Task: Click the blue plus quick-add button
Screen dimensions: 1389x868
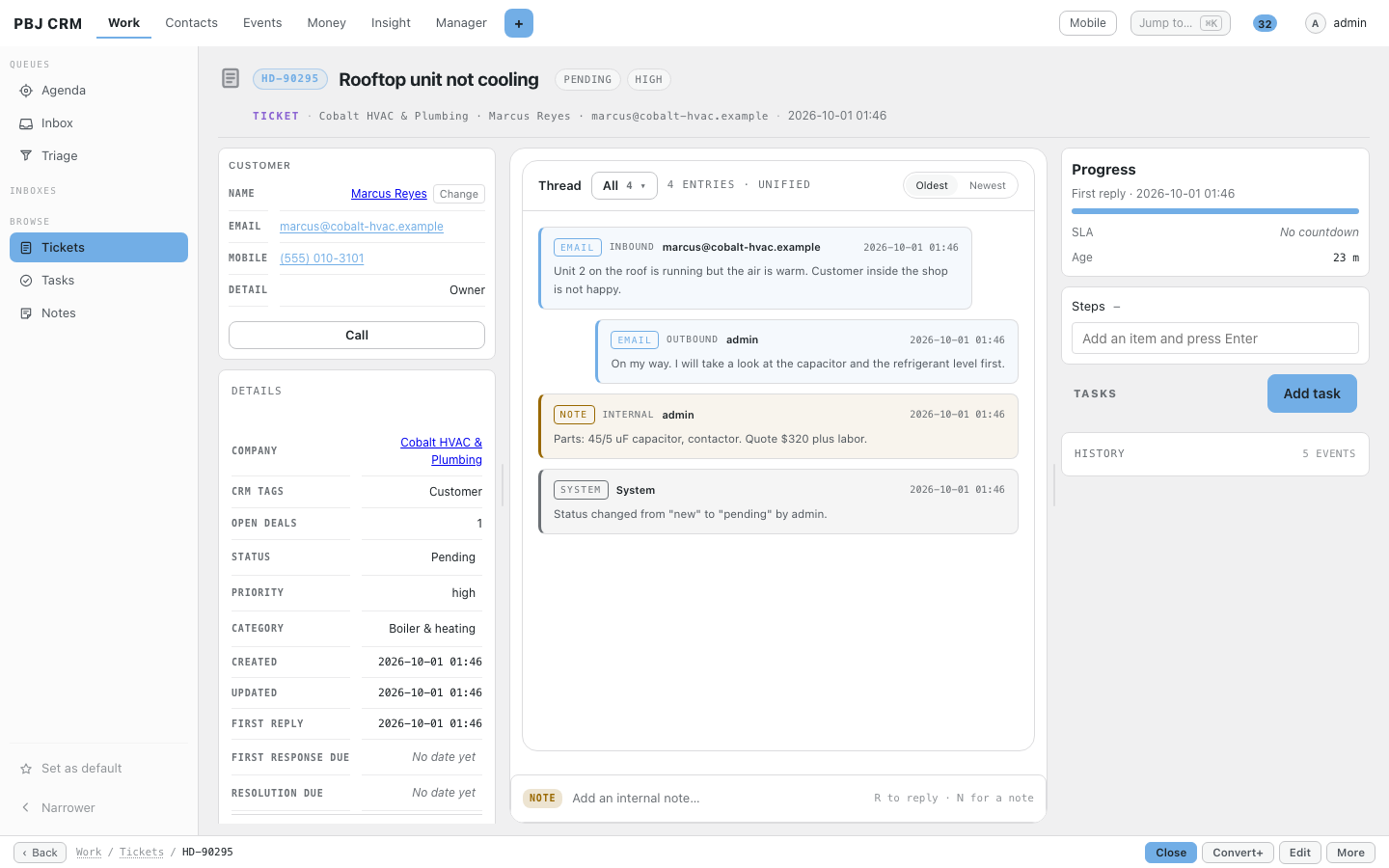Action: 519,23
